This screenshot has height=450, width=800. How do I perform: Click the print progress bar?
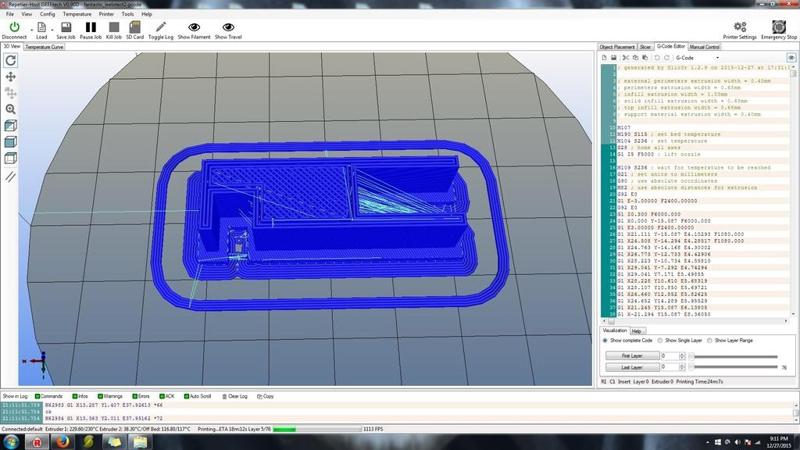317,430
